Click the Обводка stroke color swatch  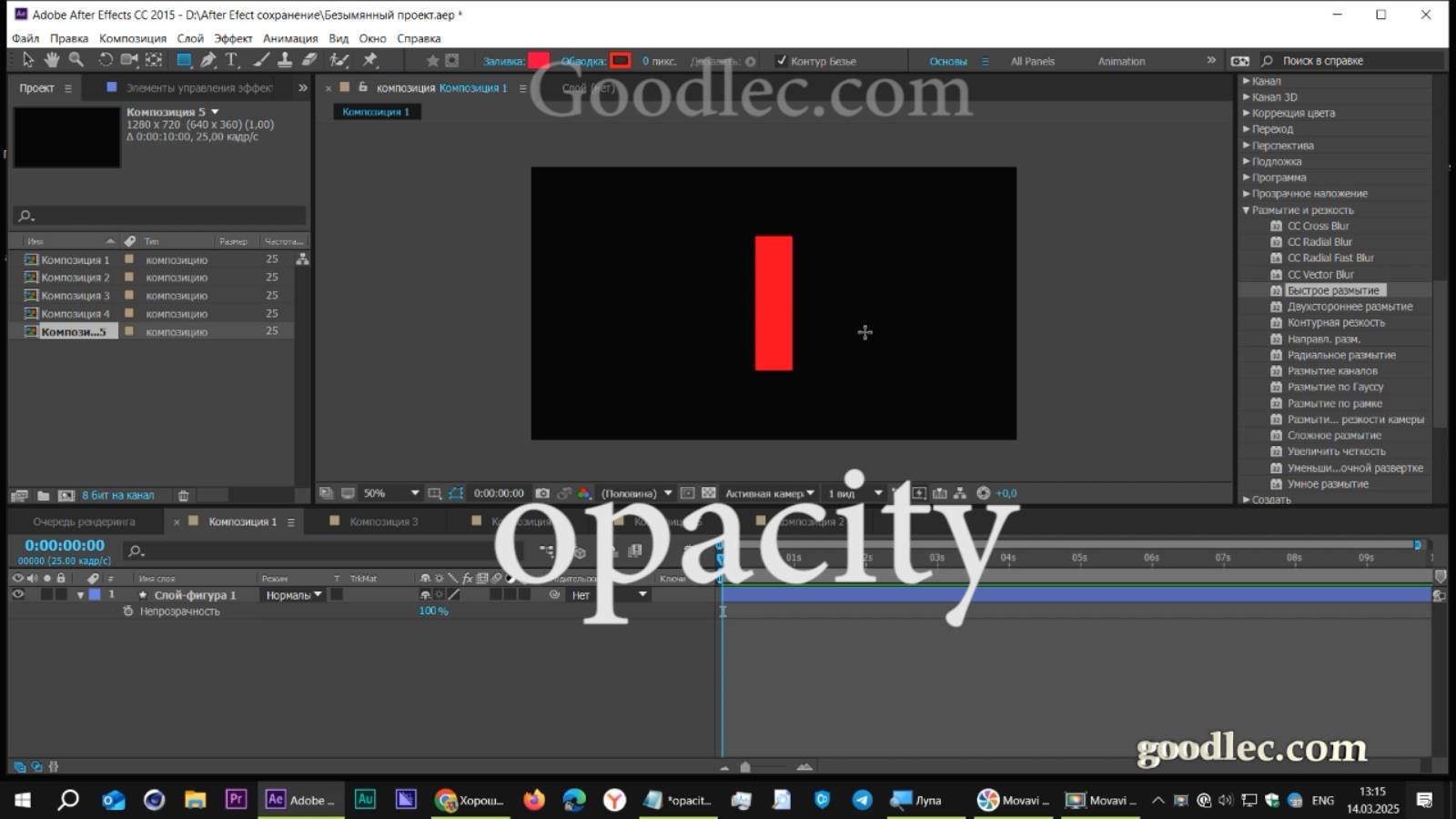pos(621,61)
